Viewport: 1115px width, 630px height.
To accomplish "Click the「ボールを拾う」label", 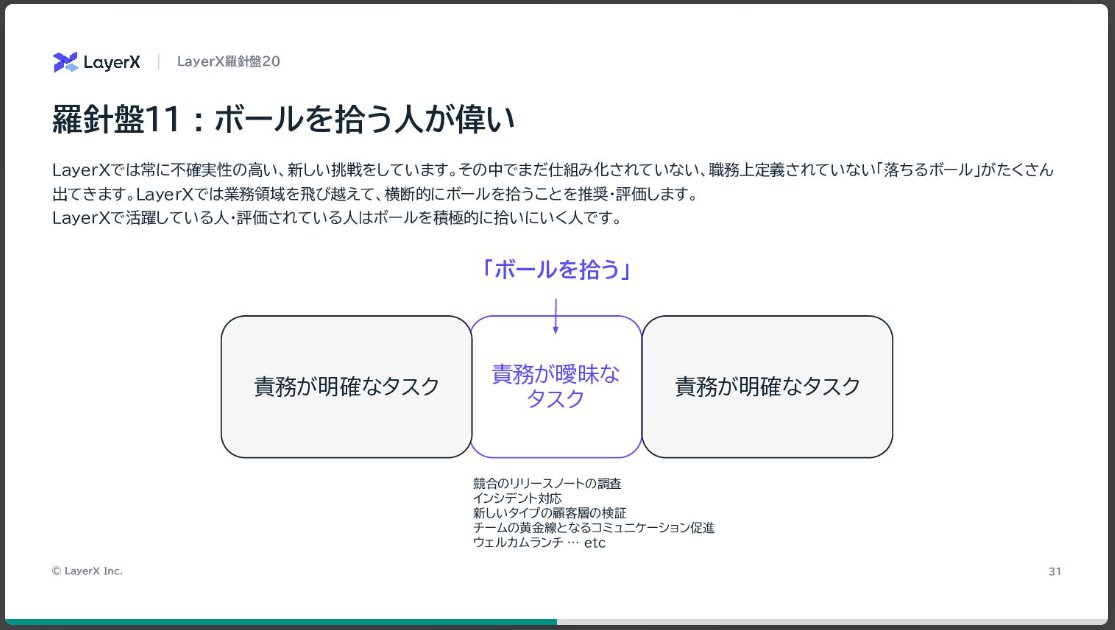I will coord(556,269).
